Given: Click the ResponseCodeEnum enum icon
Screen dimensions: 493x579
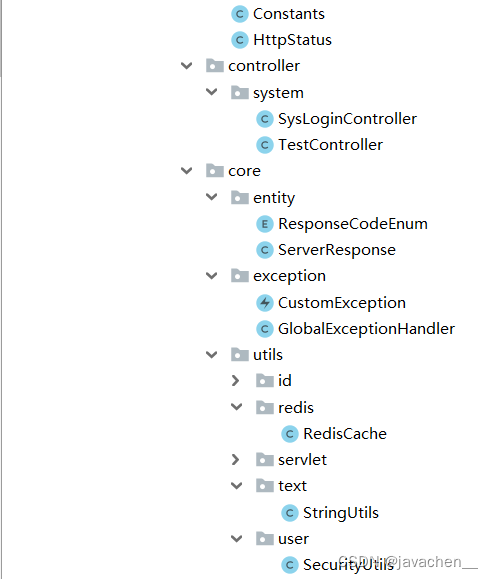Looking at the screenshot, I should (264, 224).
